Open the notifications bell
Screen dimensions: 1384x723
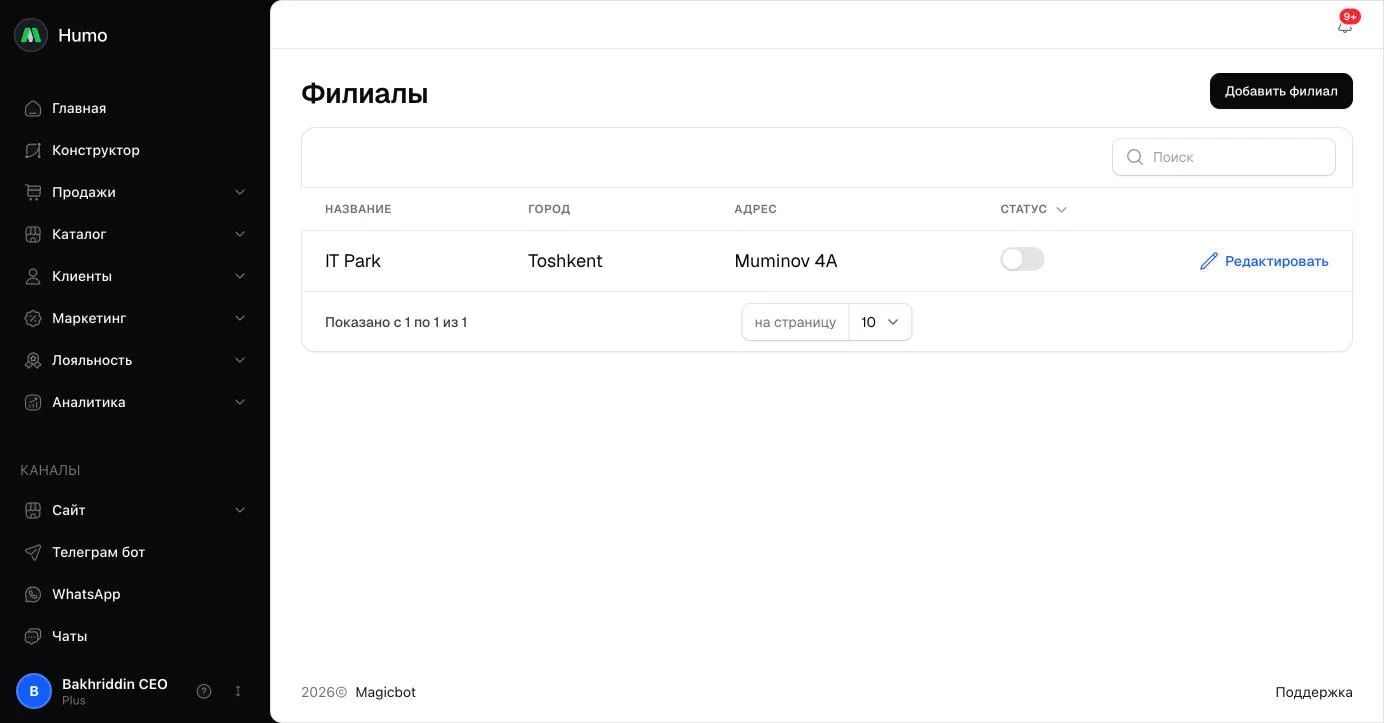(x=1345, y=26)
